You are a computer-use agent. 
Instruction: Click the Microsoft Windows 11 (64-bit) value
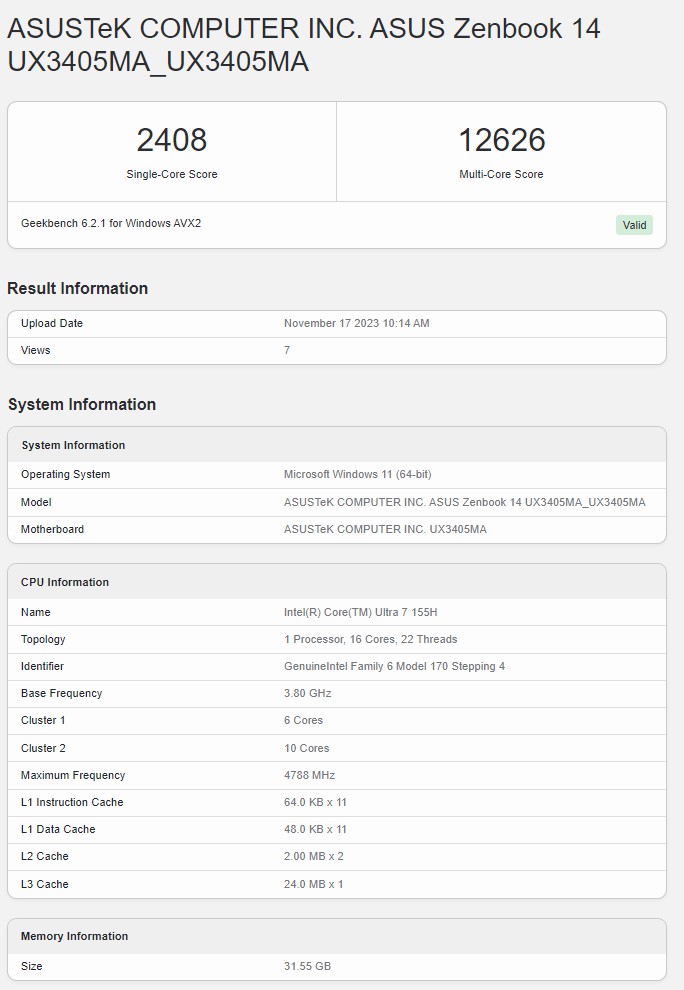pos(357,474)
